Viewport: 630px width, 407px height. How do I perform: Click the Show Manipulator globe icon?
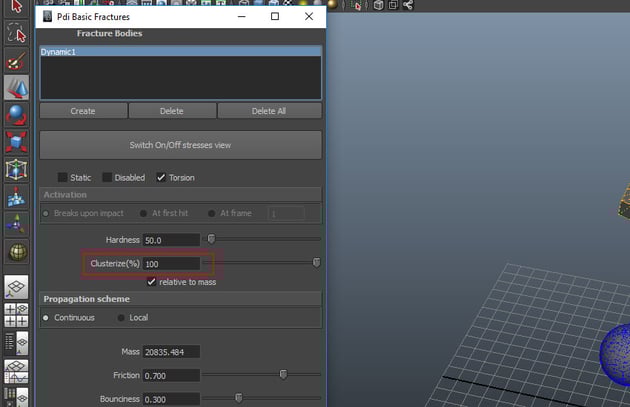tap(16, 251)
